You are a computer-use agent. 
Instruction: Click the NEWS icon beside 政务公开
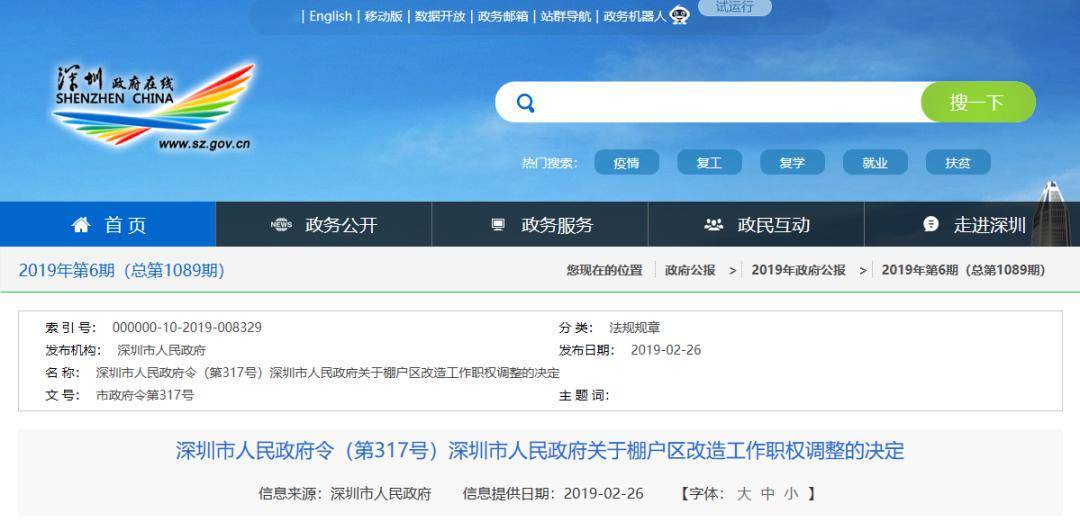click(281, 225)
